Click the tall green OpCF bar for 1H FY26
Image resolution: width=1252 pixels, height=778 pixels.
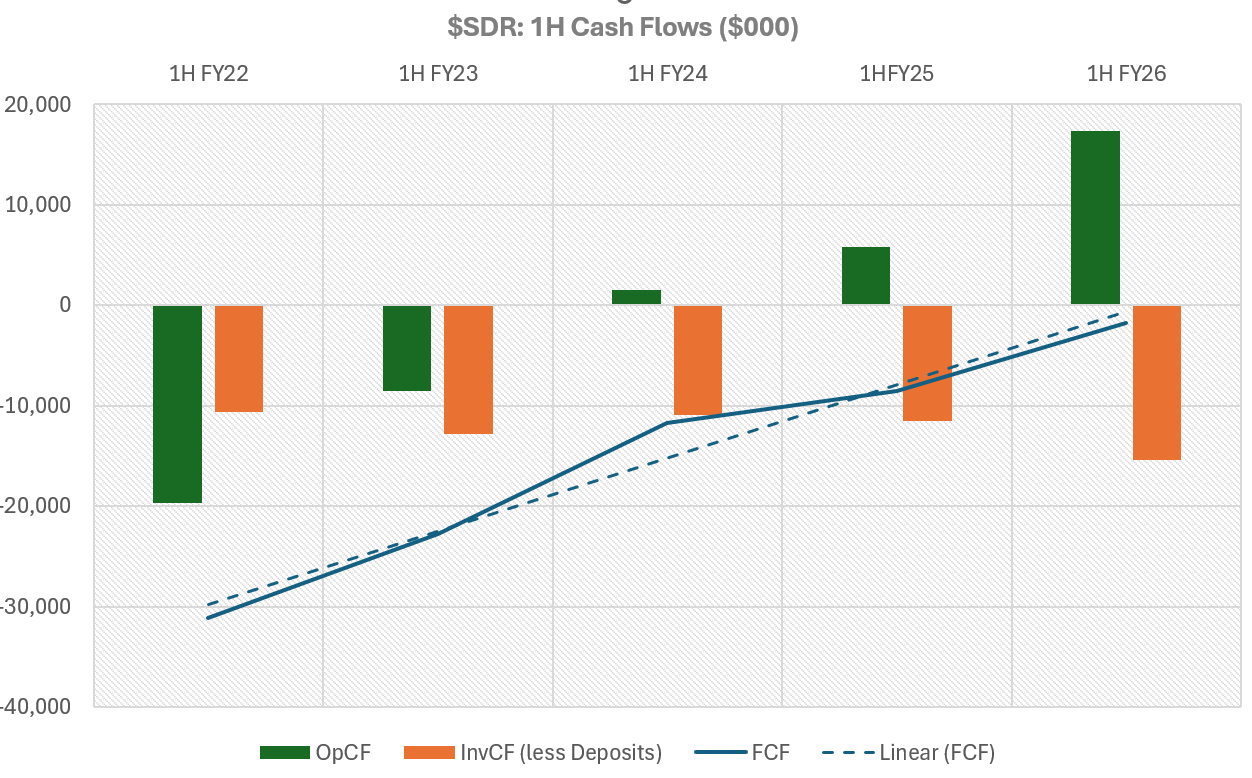tap(1095, 217)
